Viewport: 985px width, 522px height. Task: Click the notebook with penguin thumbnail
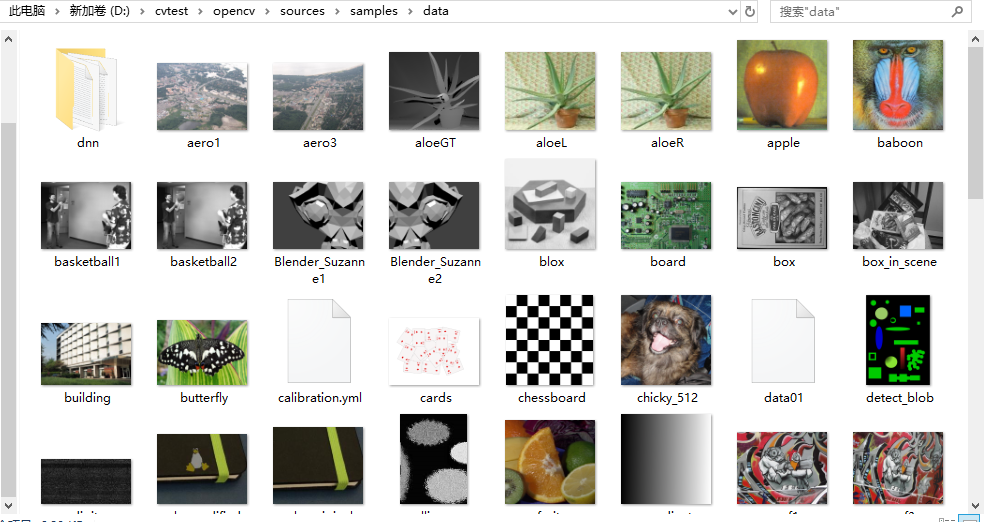(x=202, y=469)
